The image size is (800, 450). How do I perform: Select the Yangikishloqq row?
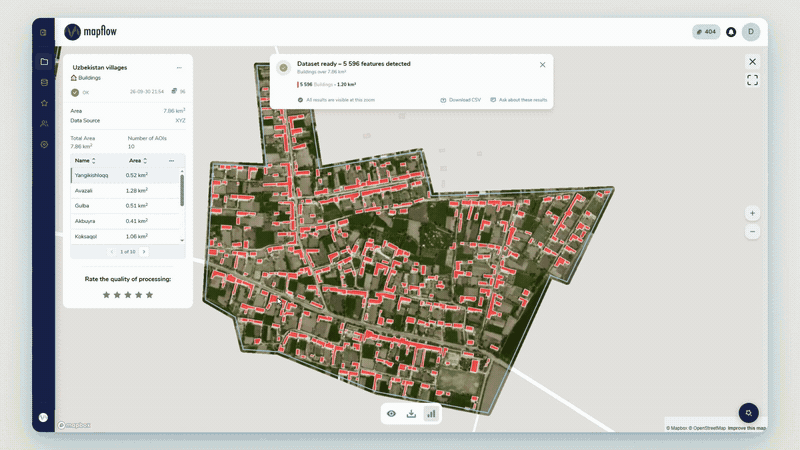click(x=126, y=176)
